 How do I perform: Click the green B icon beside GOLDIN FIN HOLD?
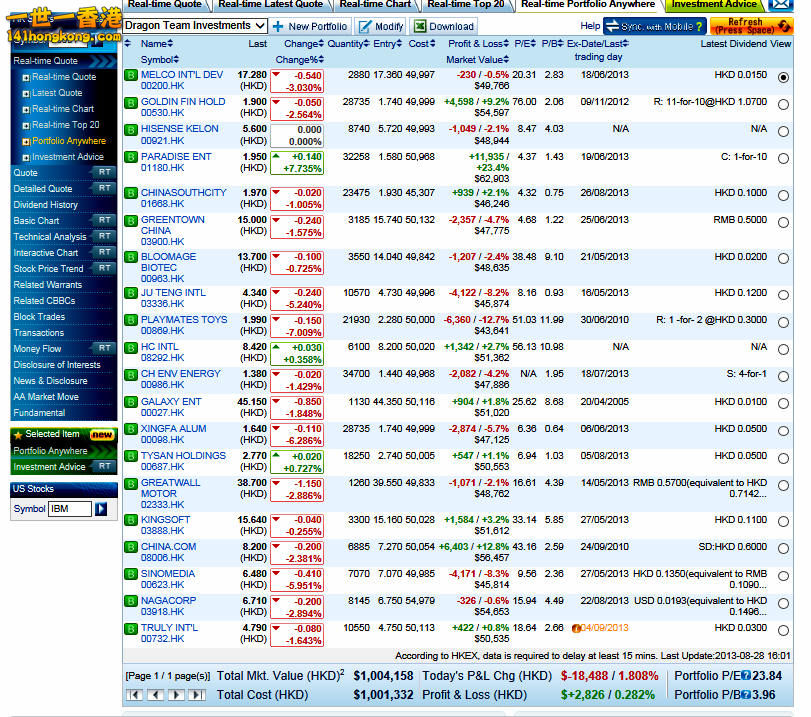(131, 102)
